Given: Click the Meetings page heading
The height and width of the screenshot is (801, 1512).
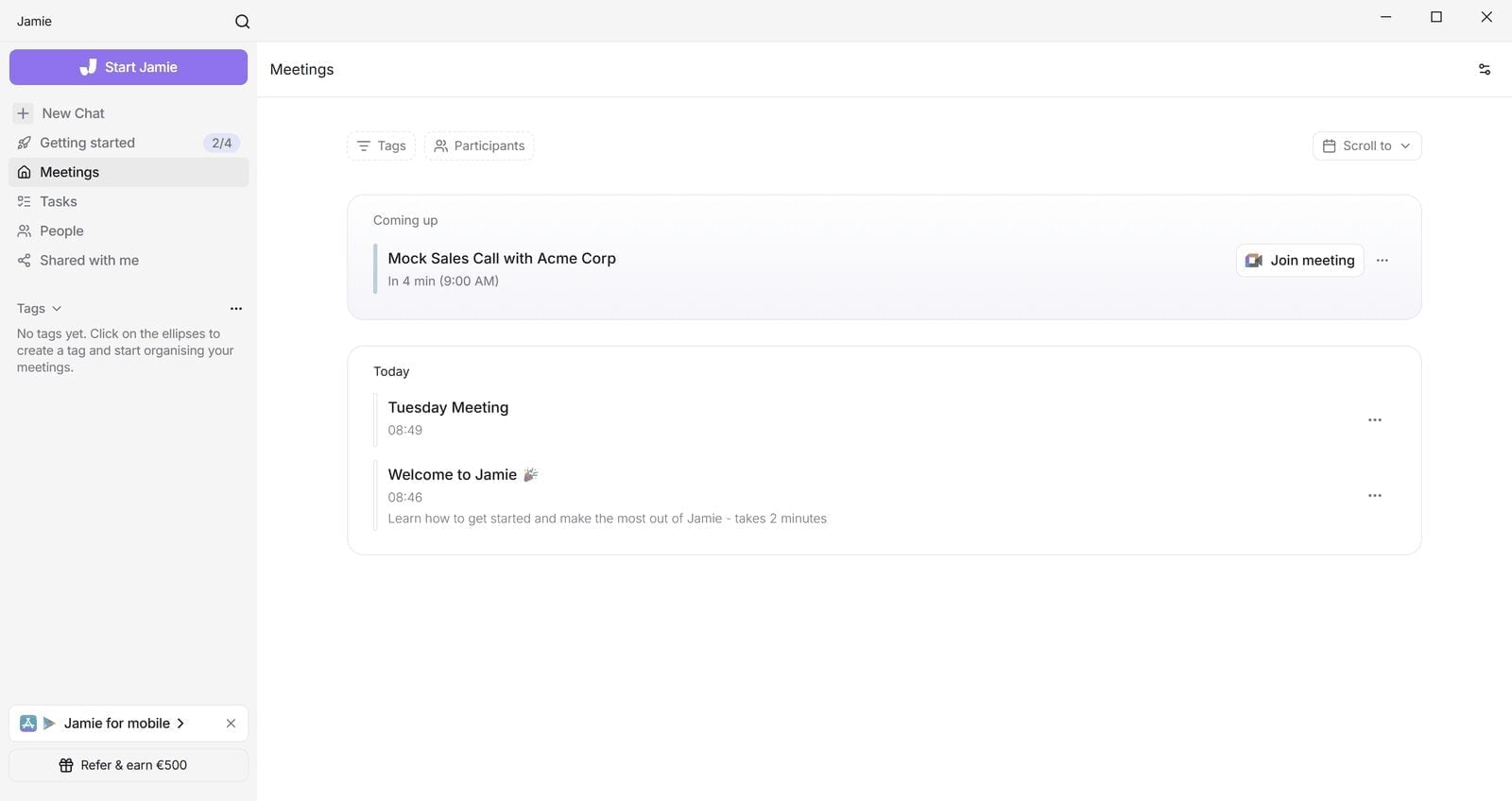Looking at the screenshot, I should 301,69.
